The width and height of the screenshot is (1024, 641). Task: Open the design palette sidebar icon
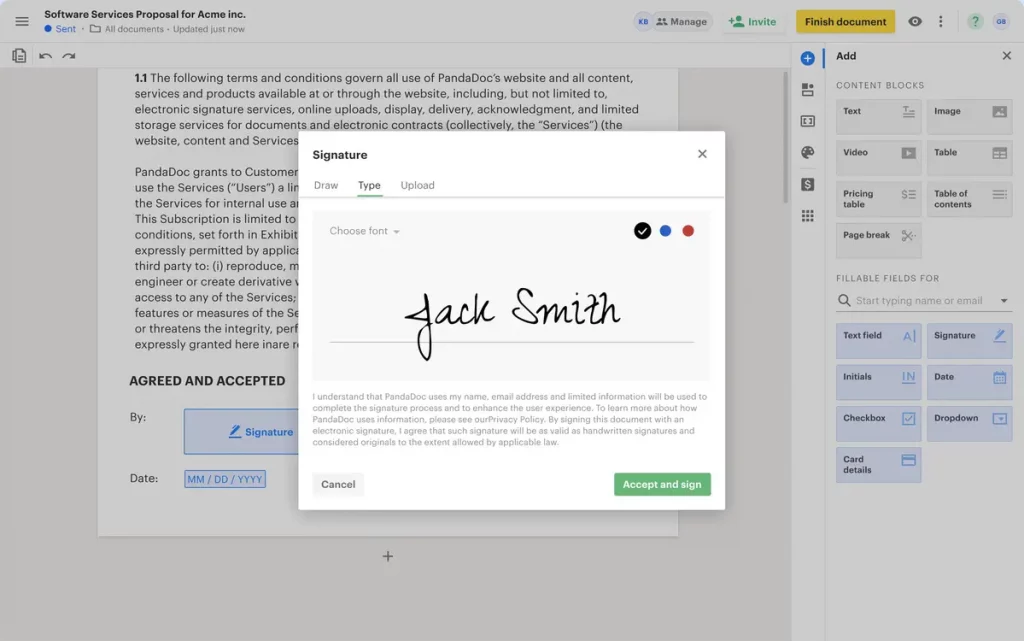coord(808,152)
